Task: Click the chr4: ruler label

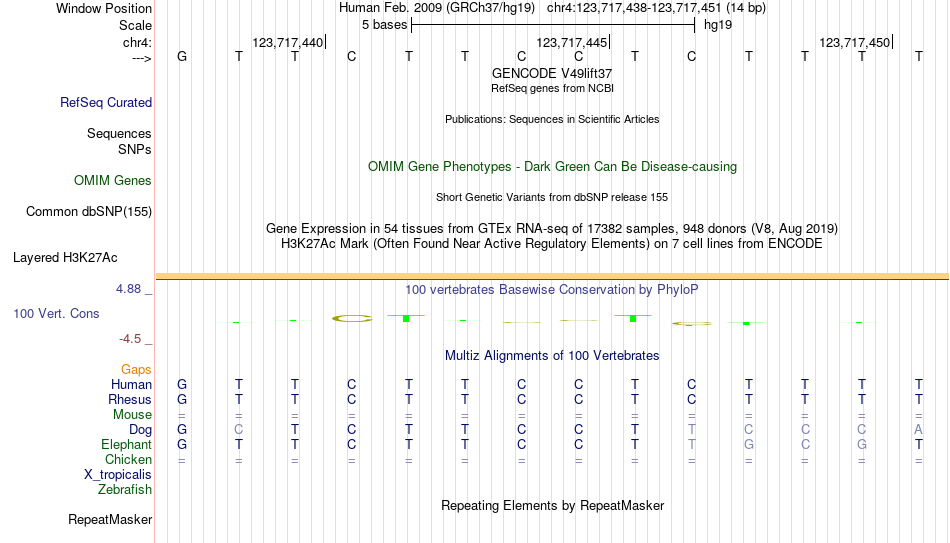Action: pos(137,42)
